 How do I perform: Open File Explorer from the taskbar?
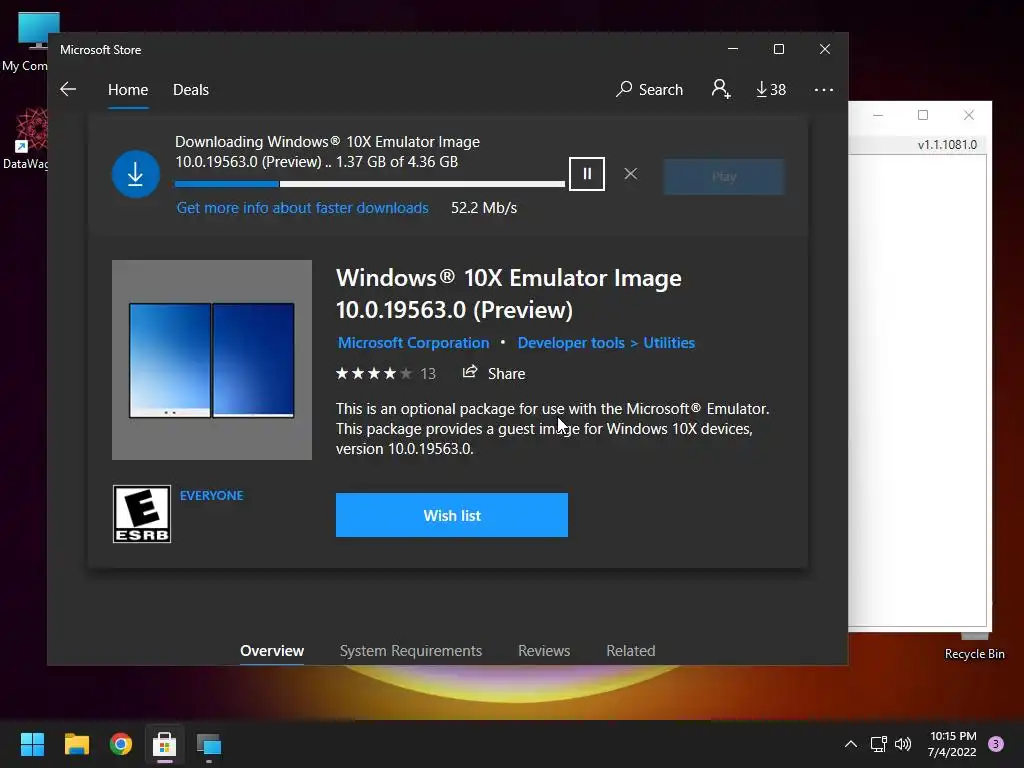coord(76,744)
